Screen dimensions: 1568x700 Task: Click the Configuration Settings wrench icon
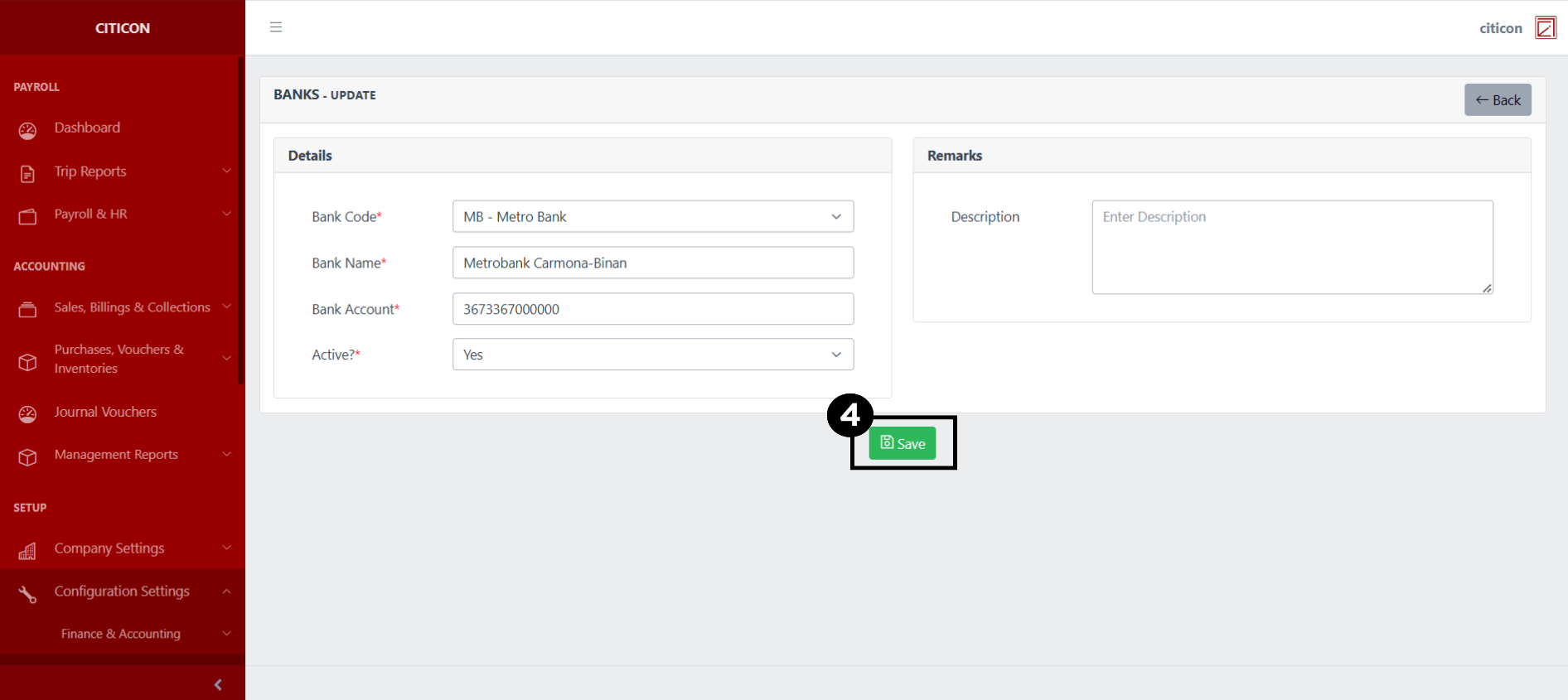[x=27, y=594]
